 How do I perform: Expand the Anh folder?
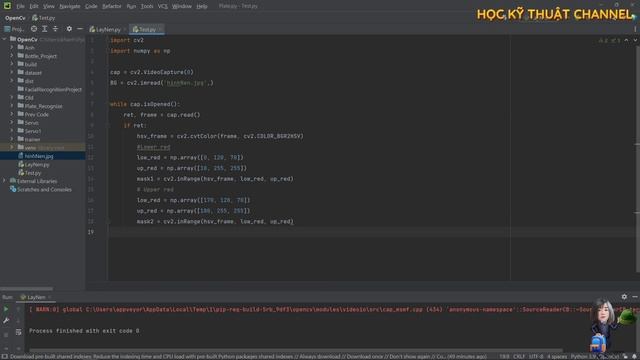pyautogui.click(x=12, y=47)
